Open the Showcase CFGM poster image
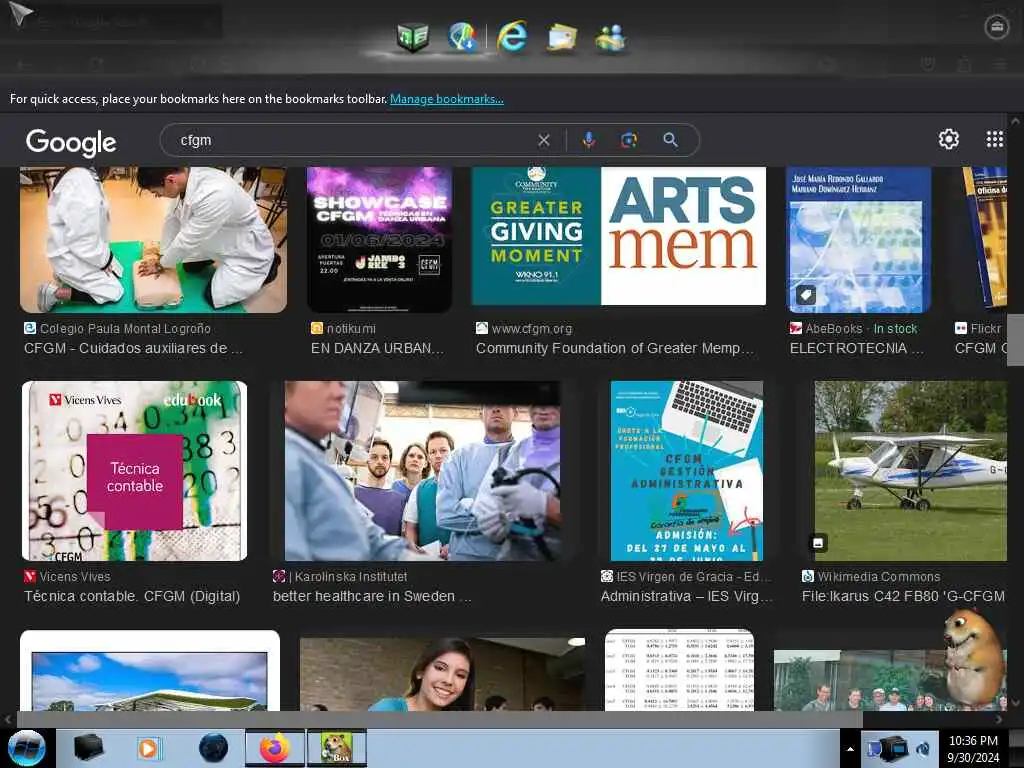This screenshot has height=768, width=1024. click(x=379, y=240)
